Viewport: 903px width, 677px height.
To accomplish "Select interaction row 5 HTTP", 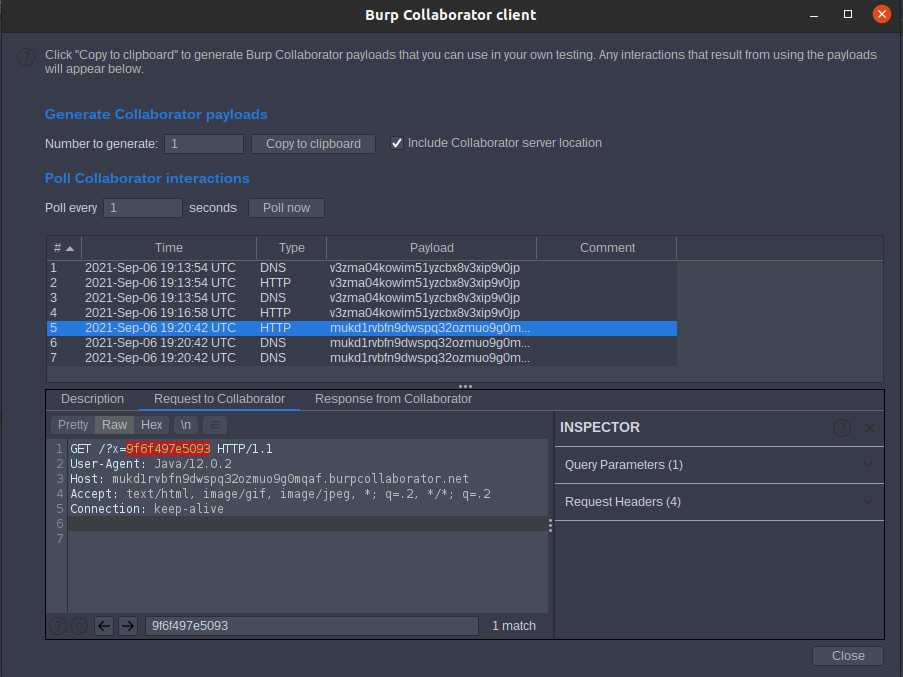I will [x=362, y=328].
